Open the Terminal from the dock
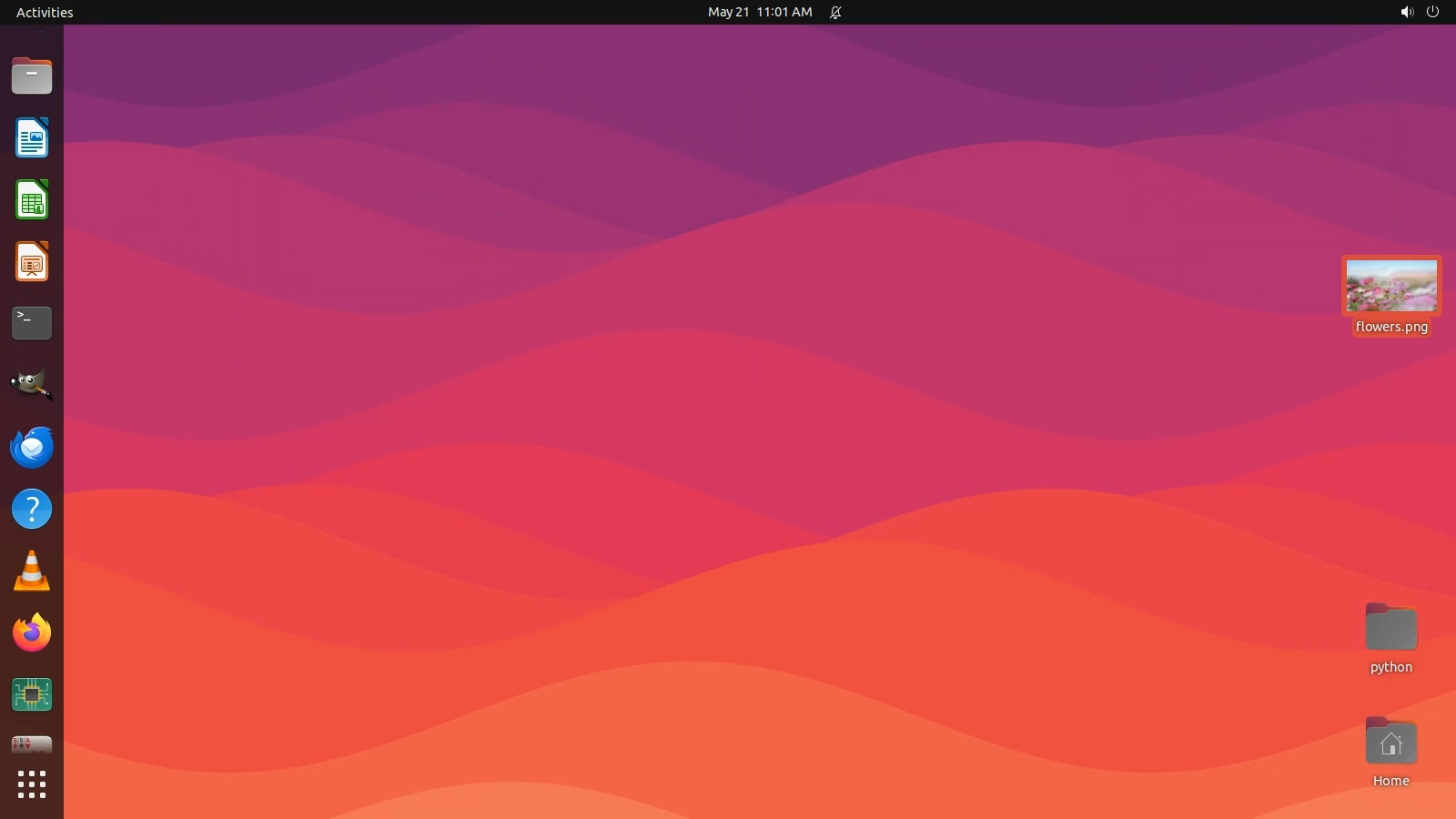Screen dimensions: 1456x819 click(32, 323)
